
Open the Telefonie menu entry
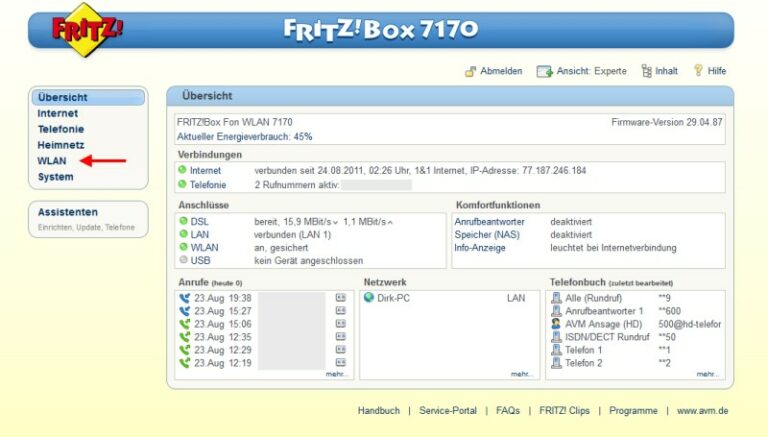click(x=61, y=129)
